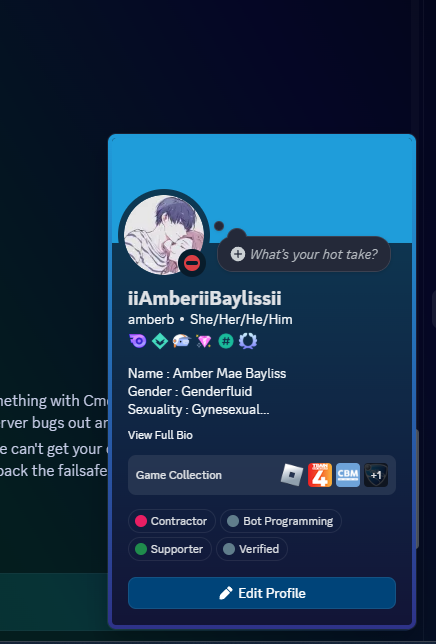Open the Train Sim World 4 game icon
Image resolution: width=436 pixels, height=644 pixels.
click(320, 475)
